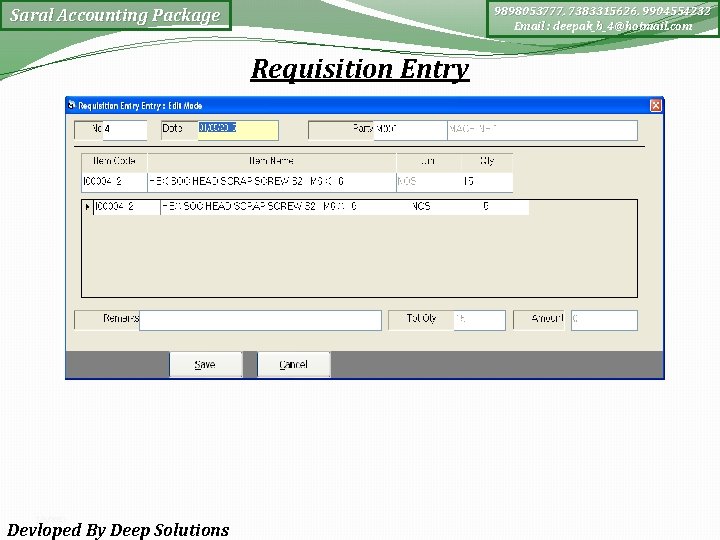
Task: Click the Item Name column header
Action: point(272,161)
